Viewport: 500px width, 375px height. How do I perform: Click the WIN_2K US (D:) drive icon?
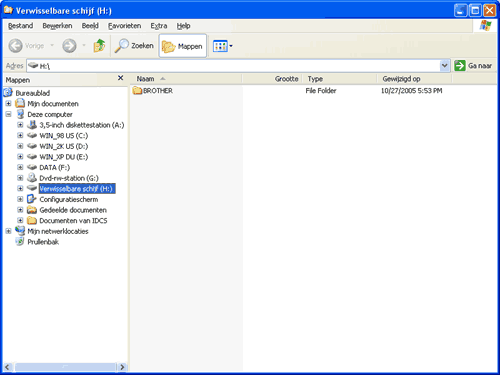tap(32, 146)
